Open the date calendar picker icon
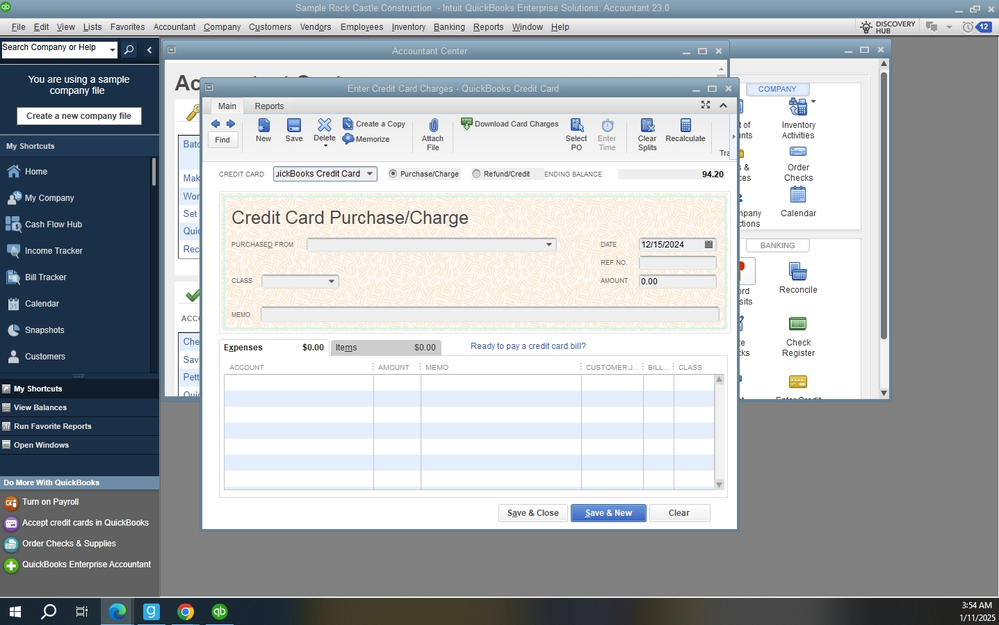Image resolution: width=999 pixels, height=625 pixels. [708, 245]
